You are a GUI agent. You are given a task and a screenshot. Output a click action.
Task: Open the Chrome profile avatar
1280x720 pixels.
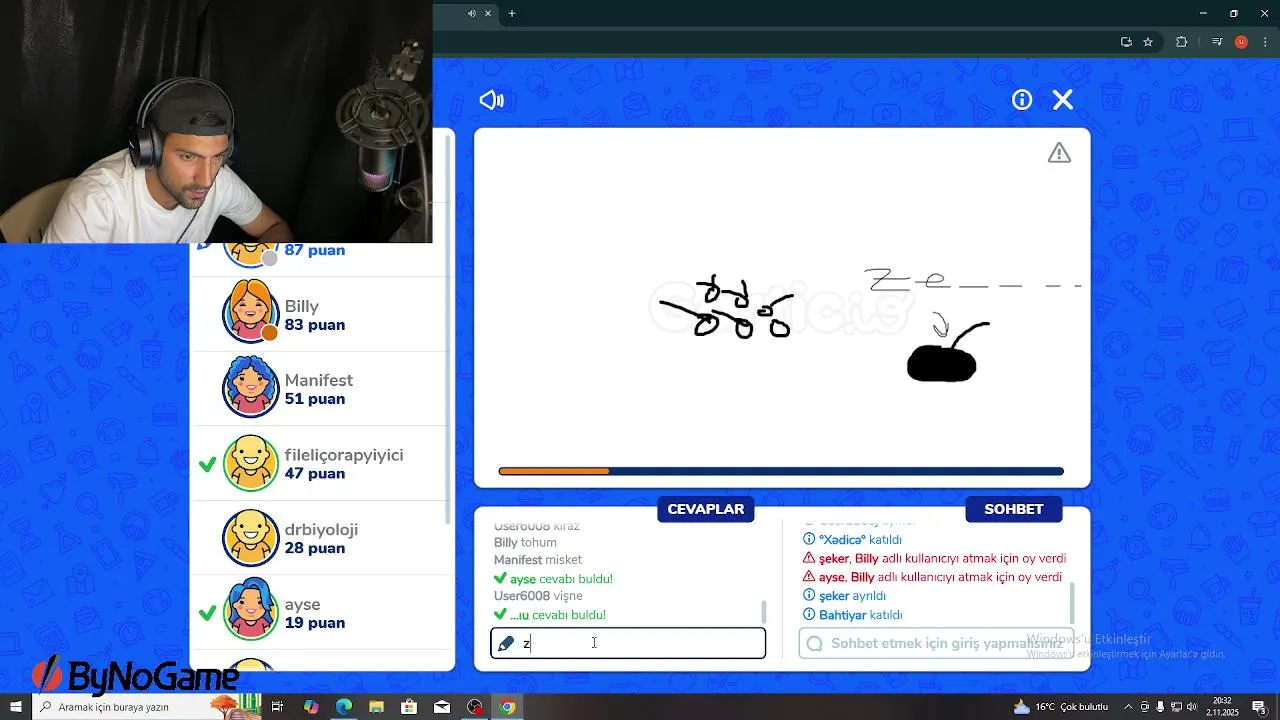(x=1241, y=42)
